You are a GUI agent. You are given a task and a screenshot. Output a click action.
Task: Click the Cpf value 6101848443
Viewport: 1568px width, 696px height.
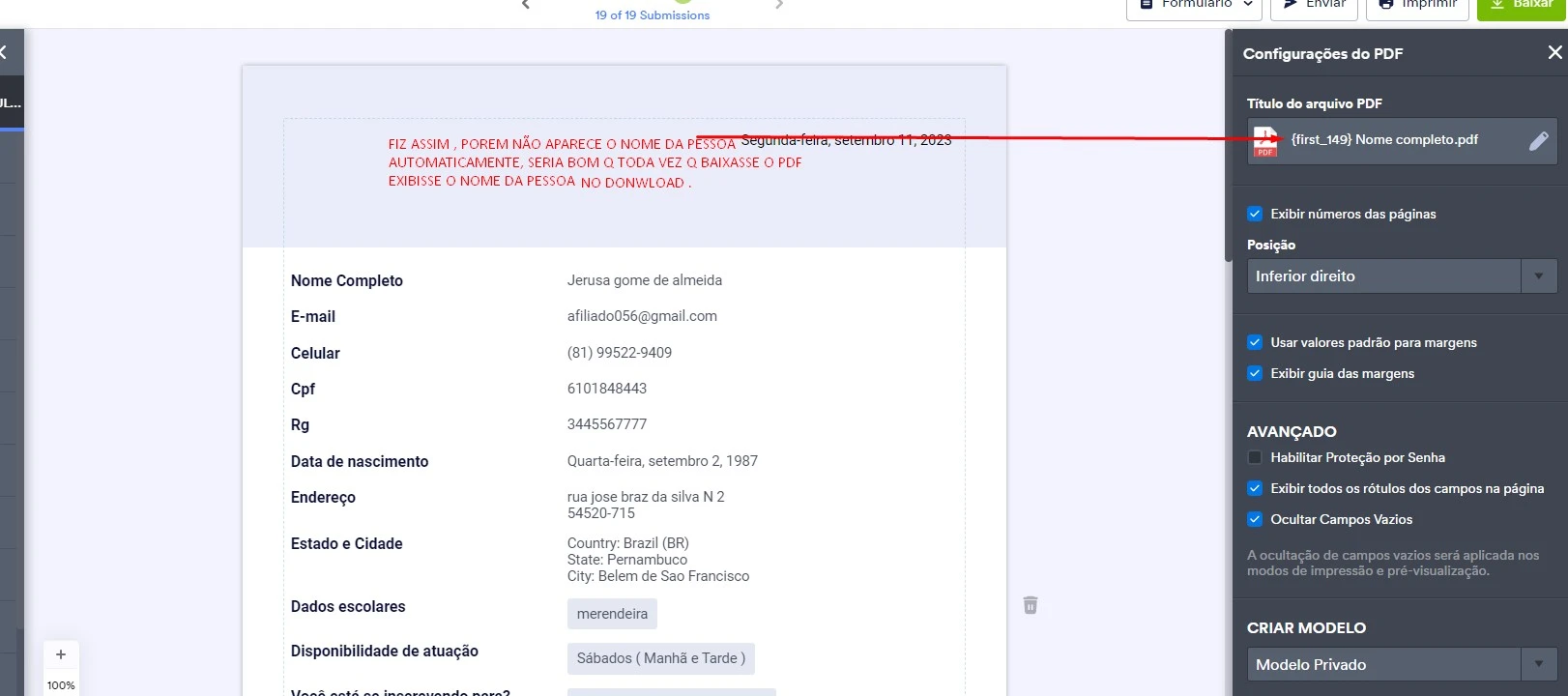pyautogui.click(x=607, y=389)
